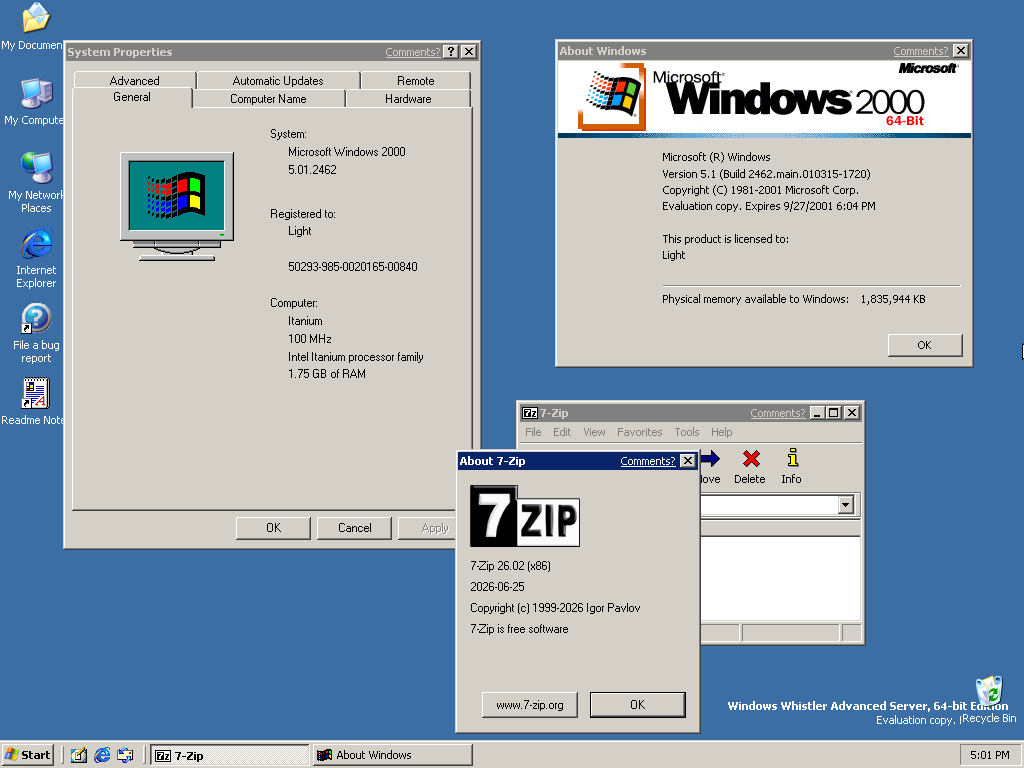The width and height of the screenshot is (1024, 768).
Task: Click the 7-Zip taskbar button
Action: coord(229,755)
